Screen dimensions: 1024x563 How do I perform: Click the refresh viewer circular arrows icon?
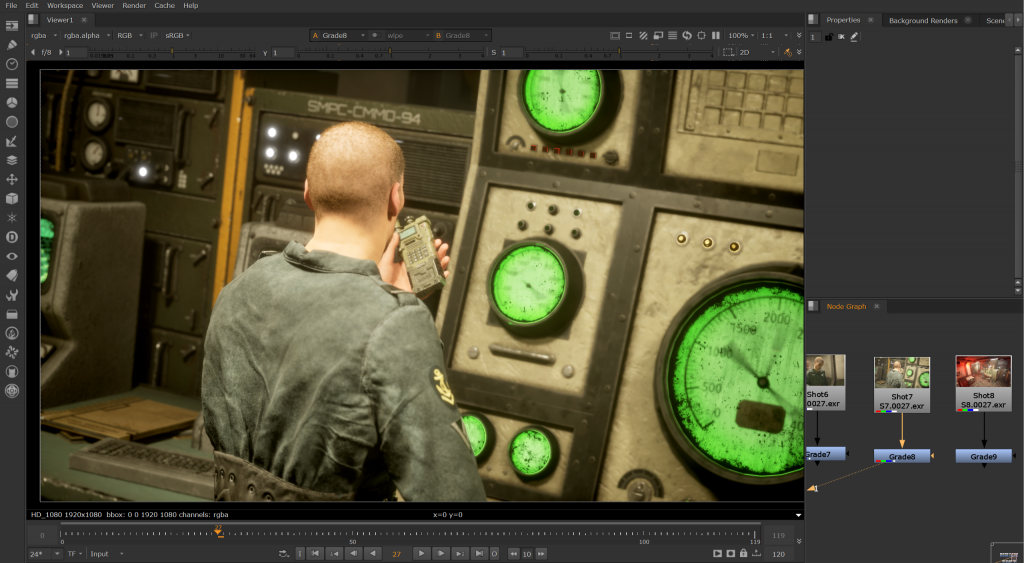687,35
